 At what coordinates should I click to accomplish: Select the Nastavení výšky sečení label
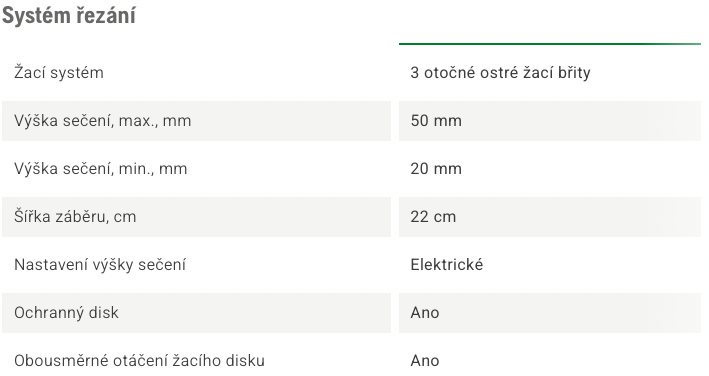pos(100,264)
